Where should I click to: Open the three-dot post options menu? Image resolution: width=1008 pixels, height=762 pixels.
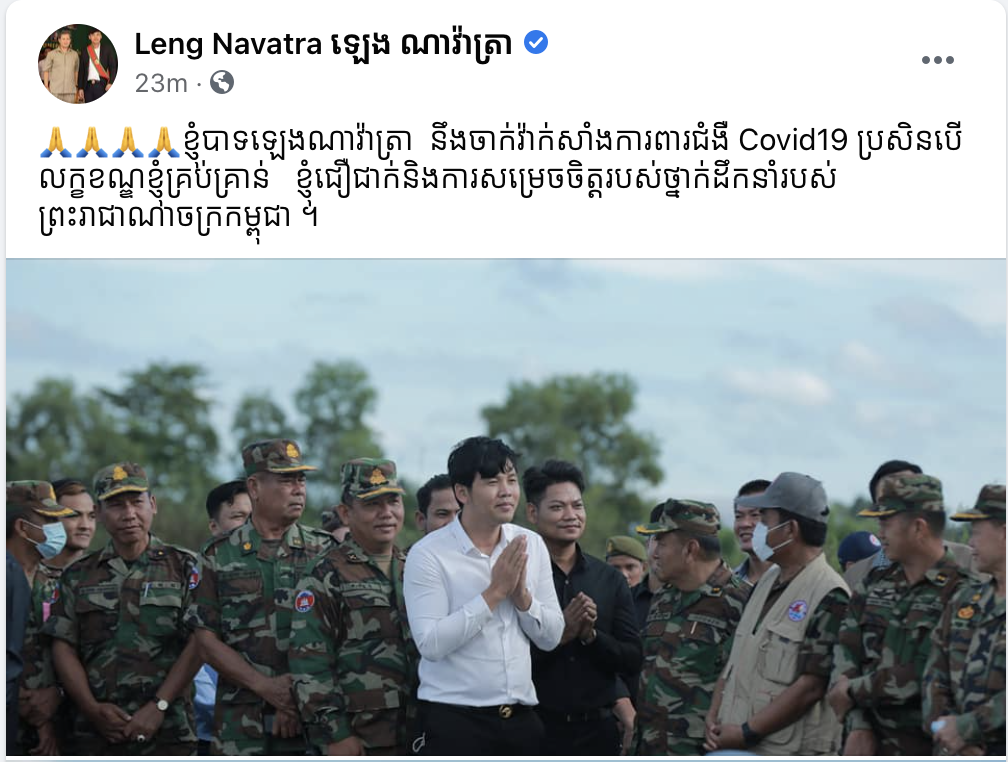[x=937, y=60]
